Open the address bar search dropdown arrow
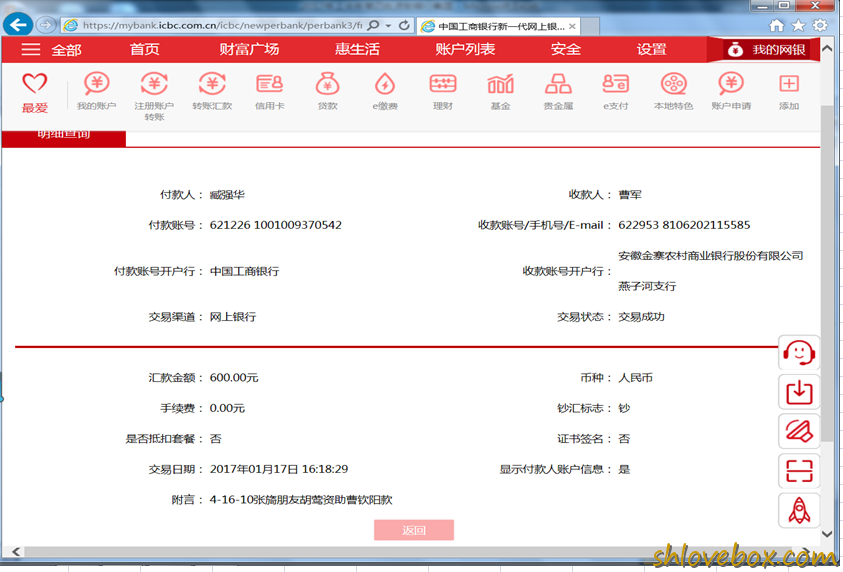This screenshot has height=572, width=843. tap(388, 25)
